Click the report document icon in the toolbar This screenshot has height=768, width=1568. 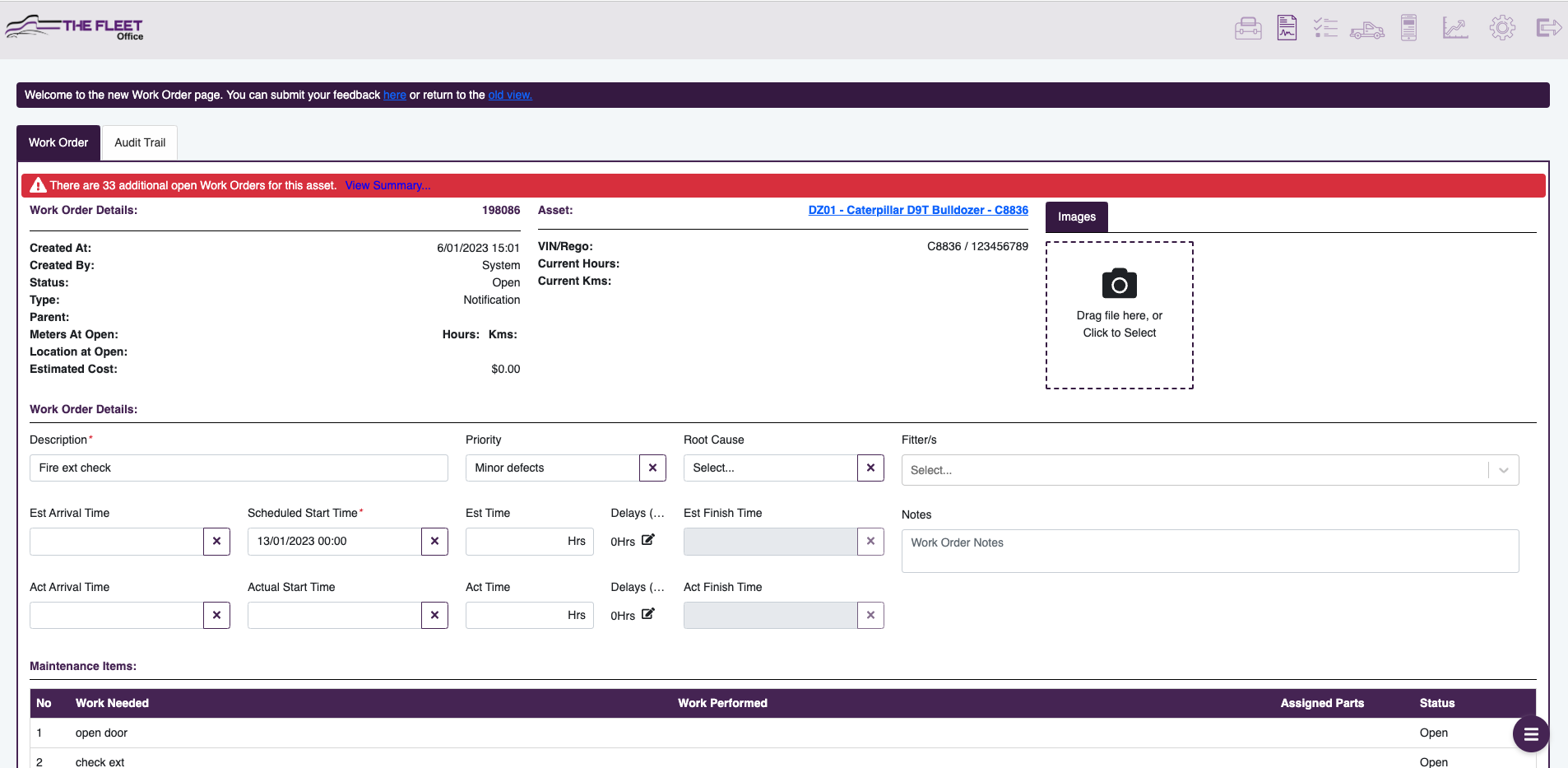[1285, 27]
